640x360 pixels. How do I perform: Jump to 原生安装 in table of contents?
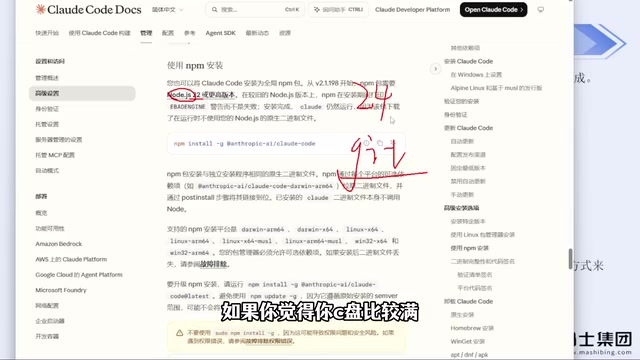pyautogui.click(x=462, y=315)
